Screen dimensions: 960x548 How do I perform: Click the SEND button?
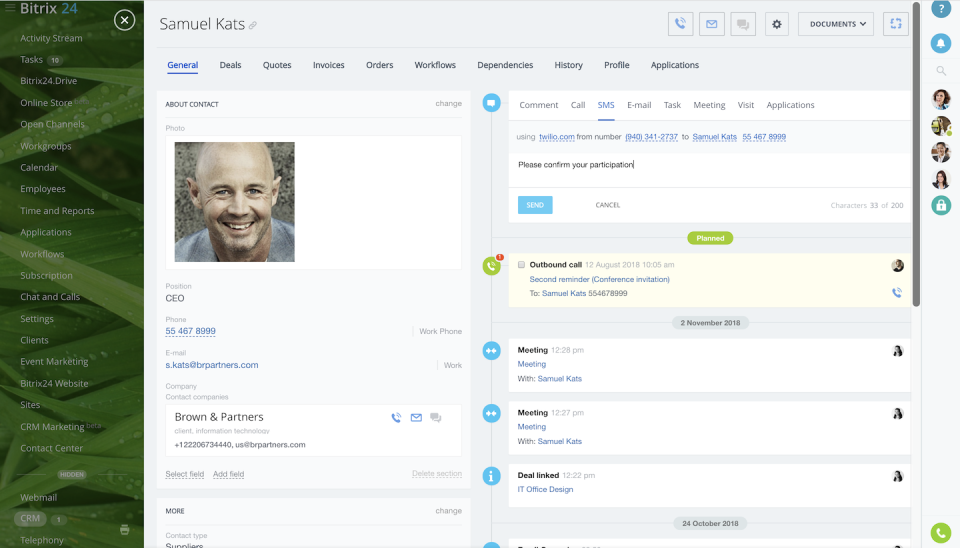[535, 205]
